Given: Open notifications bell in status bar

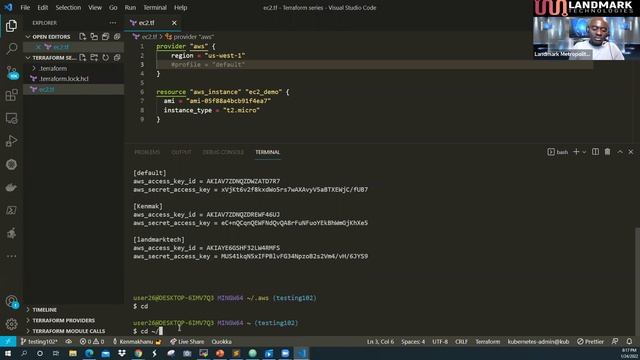Looking at the screenshot, I should click(x=629, y=342).
